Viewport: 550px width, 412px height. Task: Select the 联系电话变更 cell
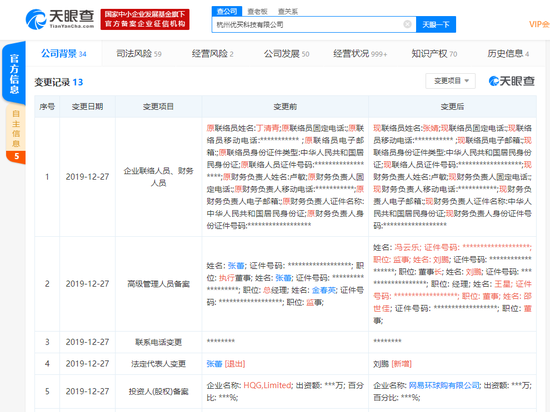[159, 342]
